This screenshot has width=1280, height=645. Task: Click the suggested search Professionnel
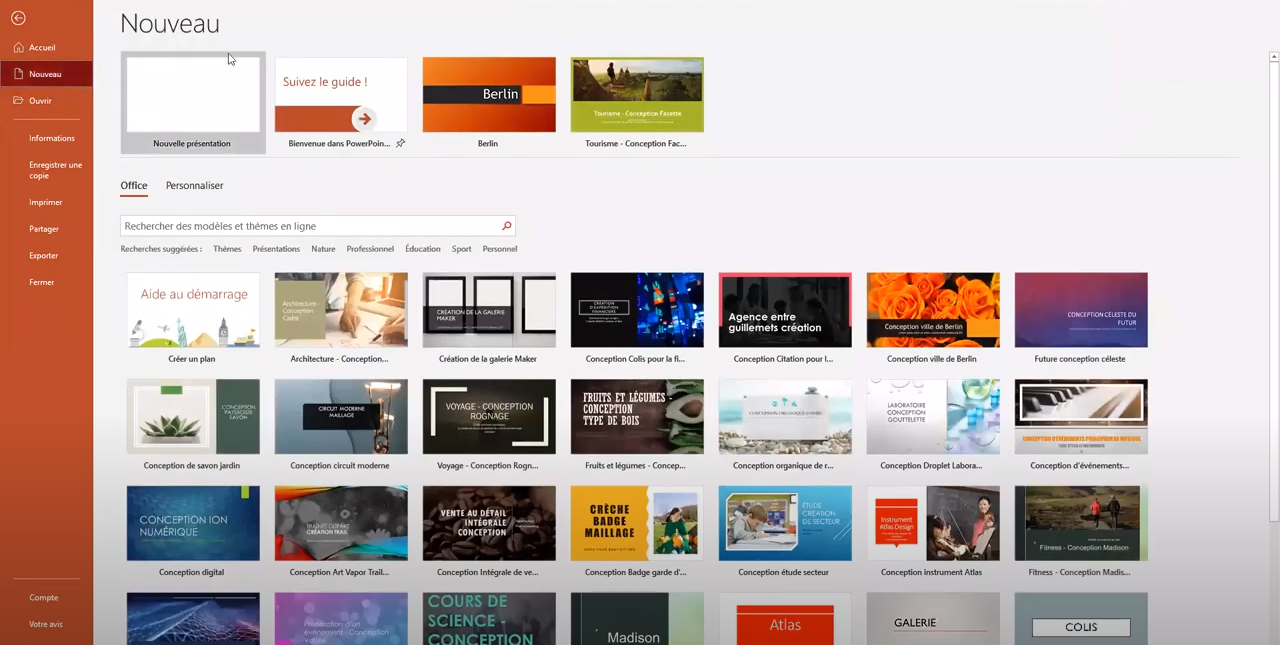[x=370, y=249]
